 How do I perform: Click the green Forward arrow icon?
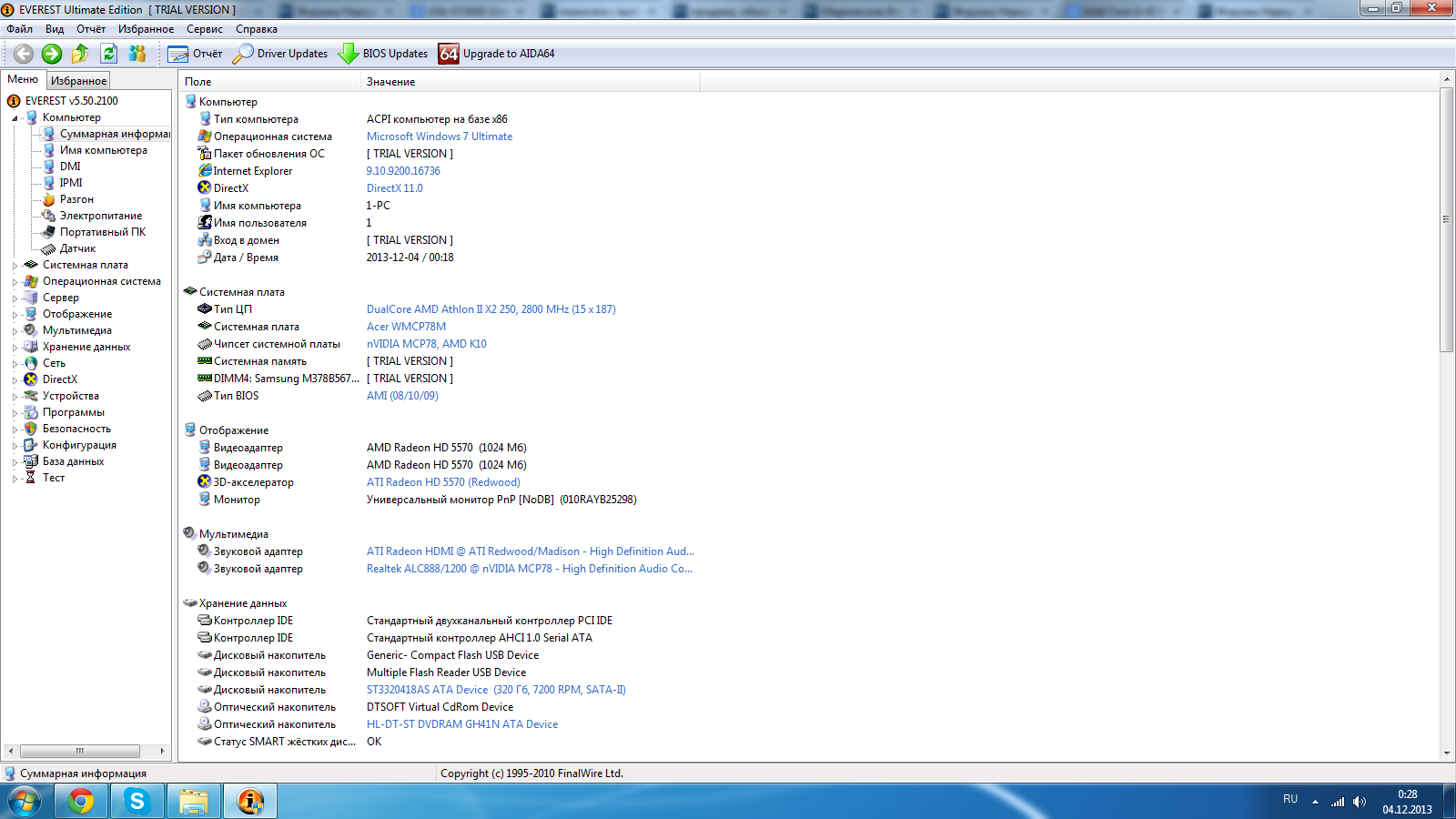(x=52, y=54)
